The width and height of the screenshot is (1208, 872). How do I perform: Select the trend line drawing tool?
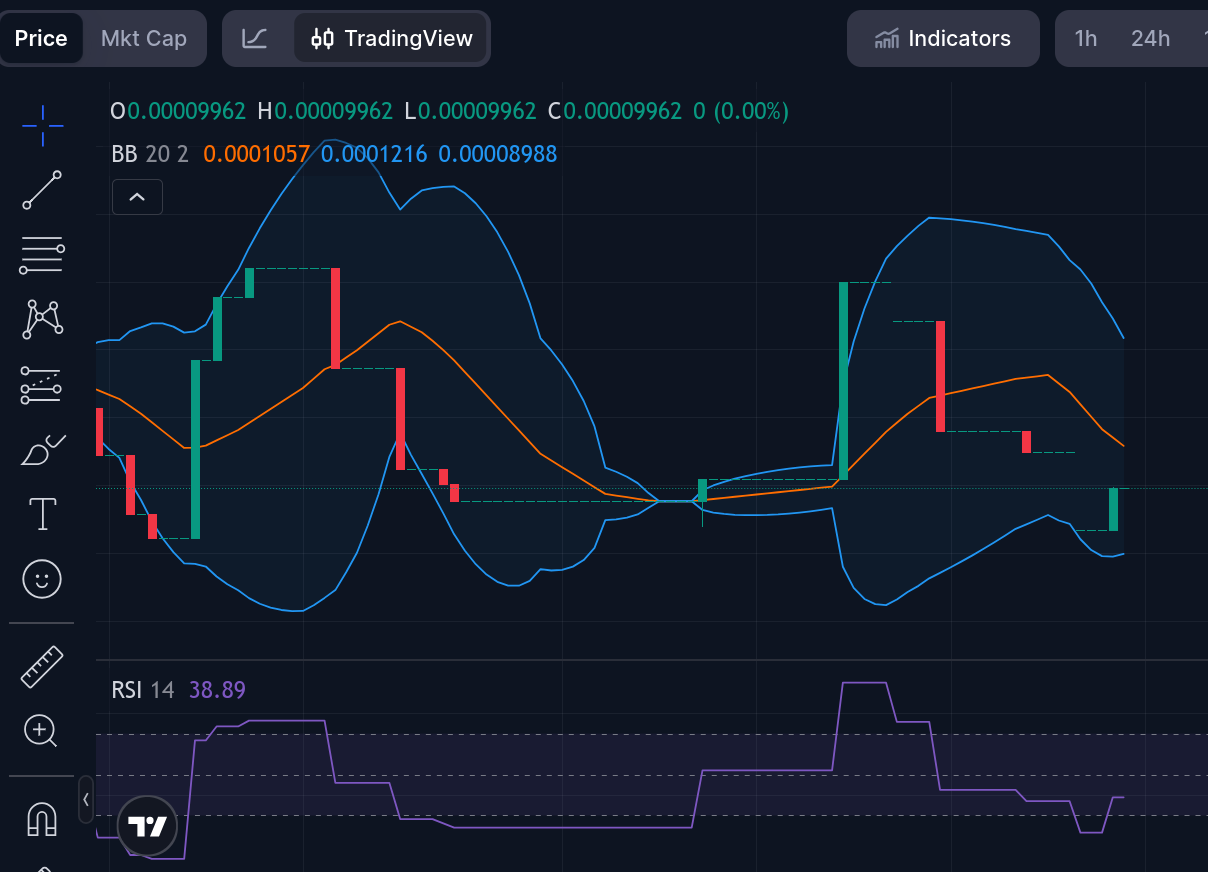[x=42, y=190]
